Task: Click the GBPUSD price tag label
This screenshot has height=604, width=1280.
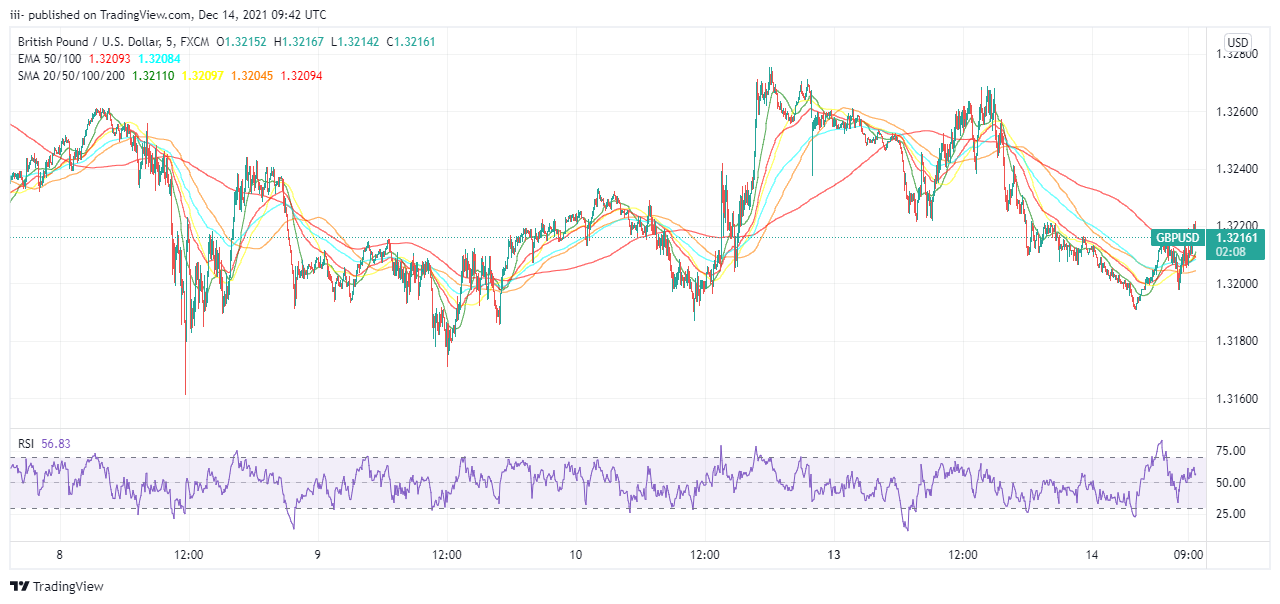Action: 1177,237
